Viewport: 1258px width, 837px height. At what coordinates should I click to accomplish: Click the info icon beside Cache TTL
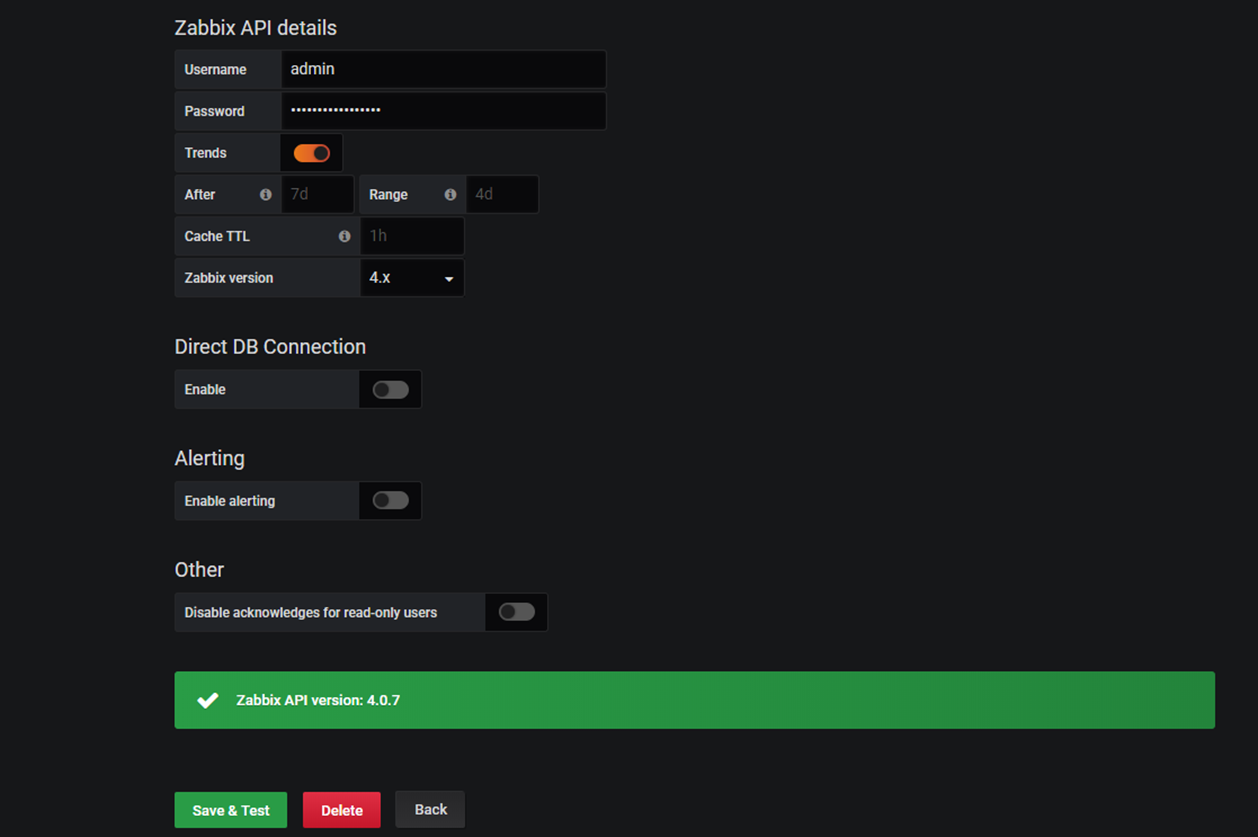344,236
